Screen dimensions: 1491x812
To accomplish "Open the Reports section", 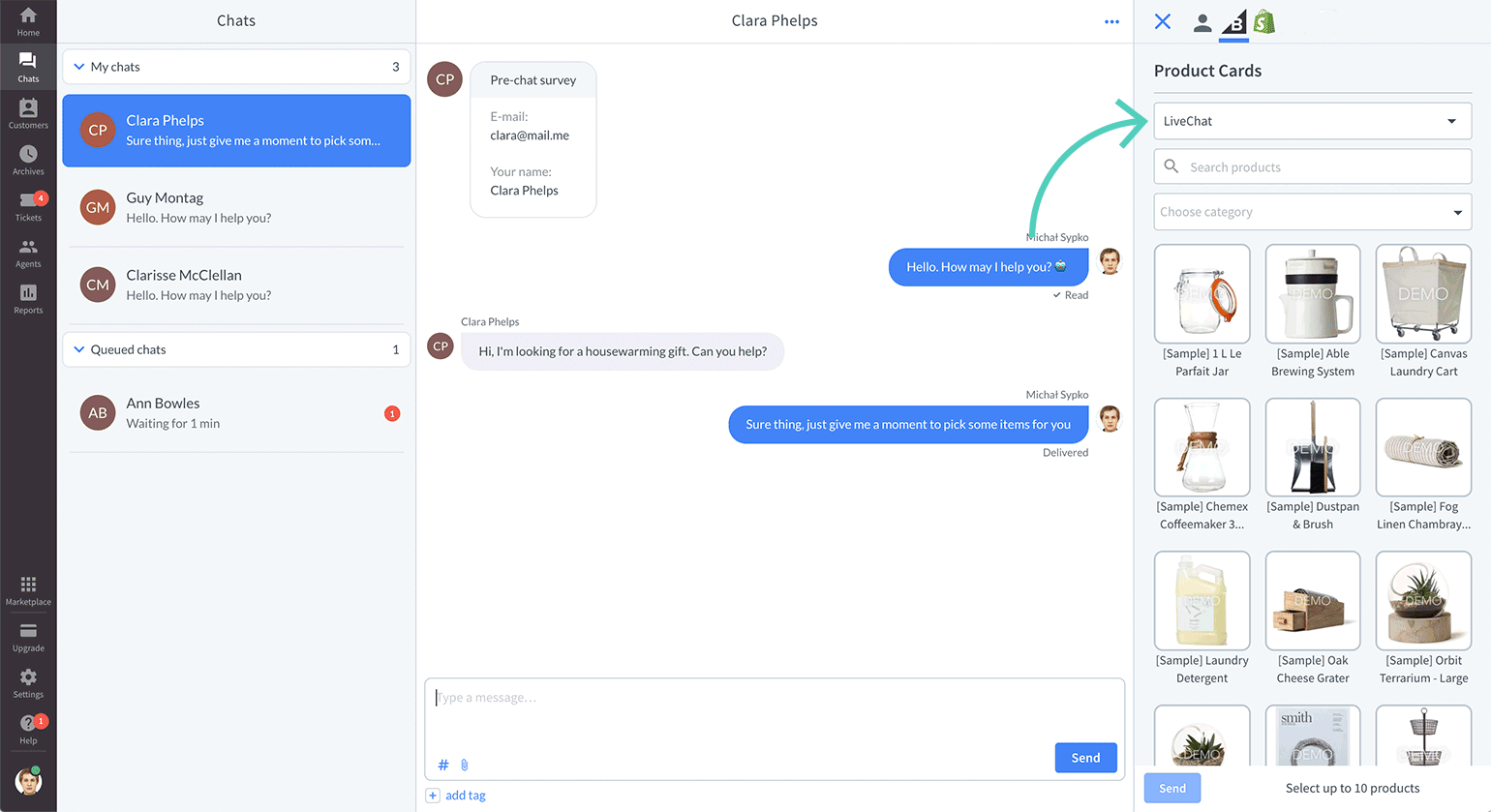I will 28,299.
